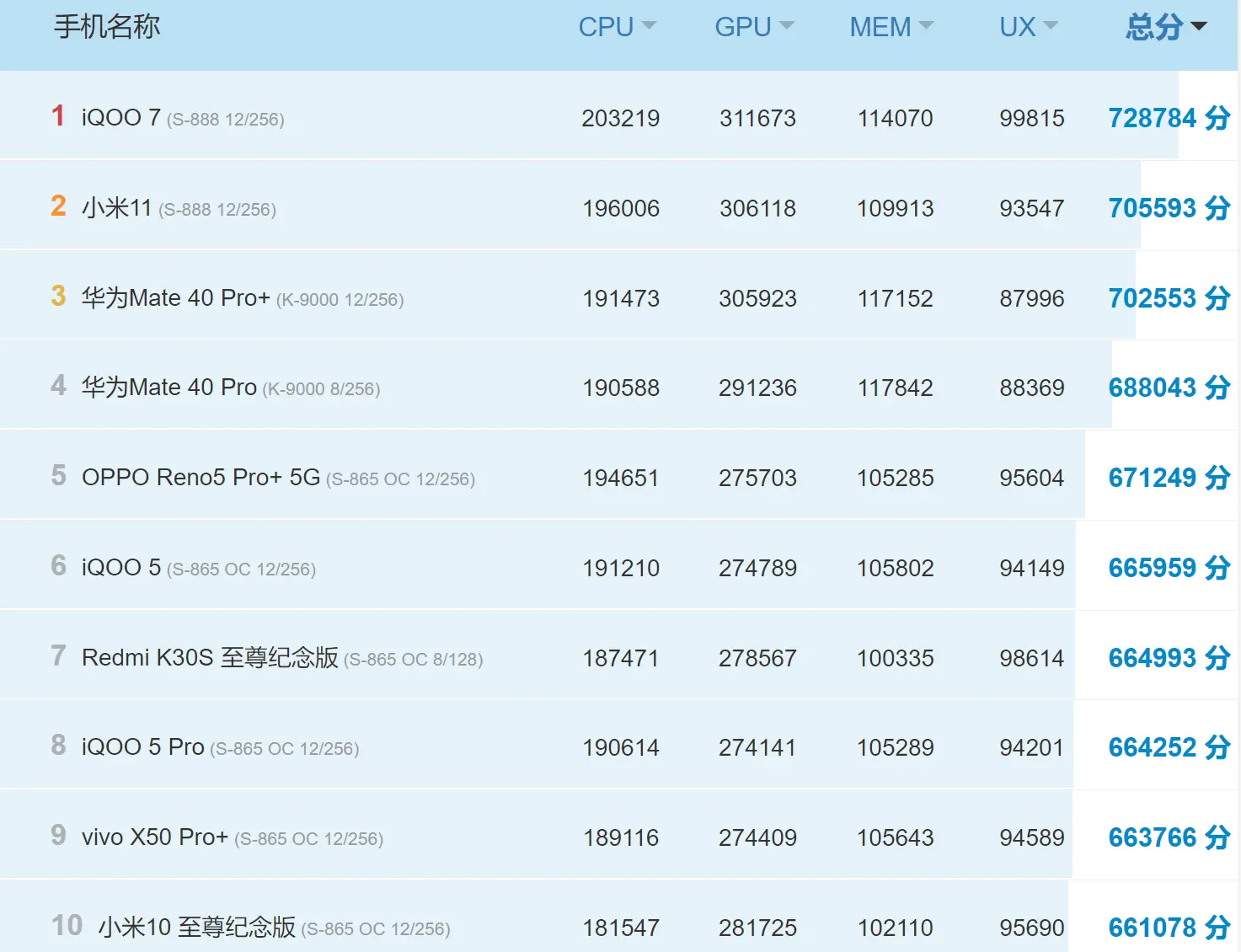Click CPU score 190588

[621, 388]
